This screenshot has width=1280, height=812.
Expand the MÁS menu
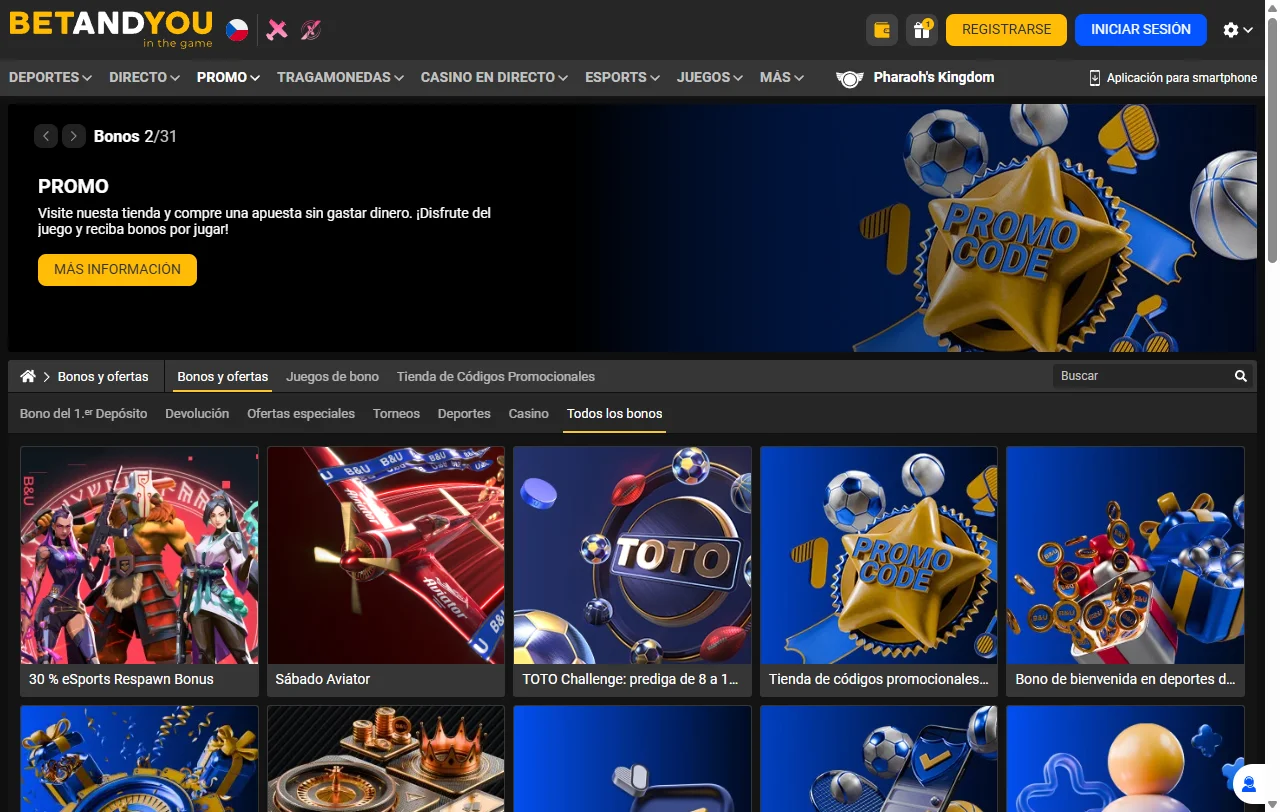[781, 77]
